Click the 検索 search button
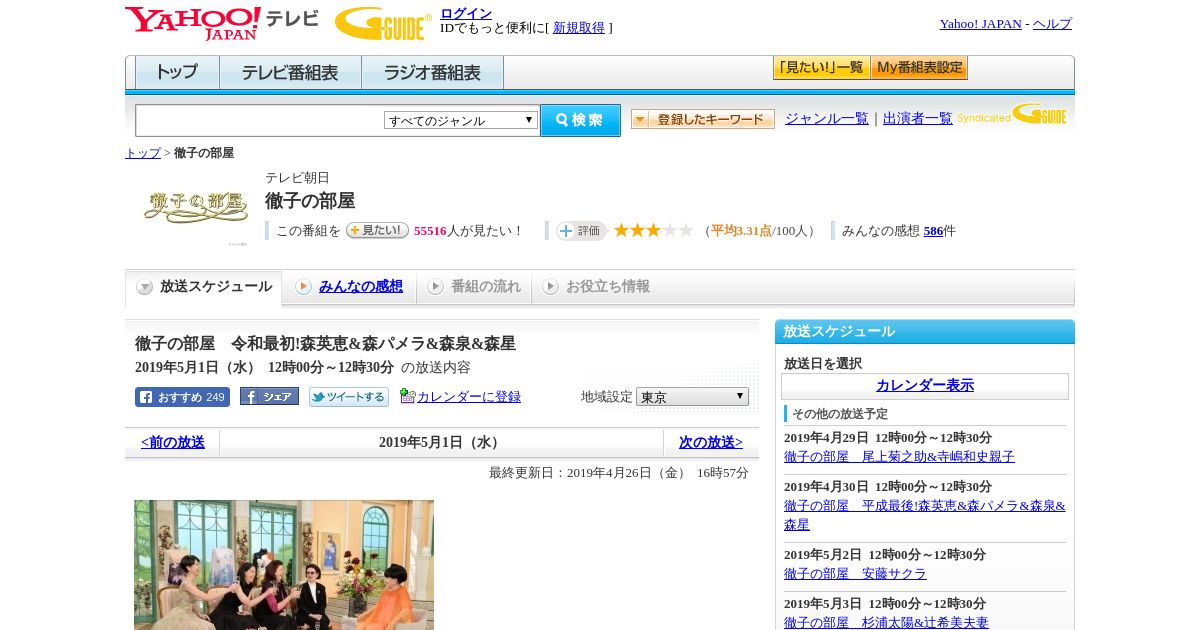This screenshot has width=1200, height=630. 580,120
